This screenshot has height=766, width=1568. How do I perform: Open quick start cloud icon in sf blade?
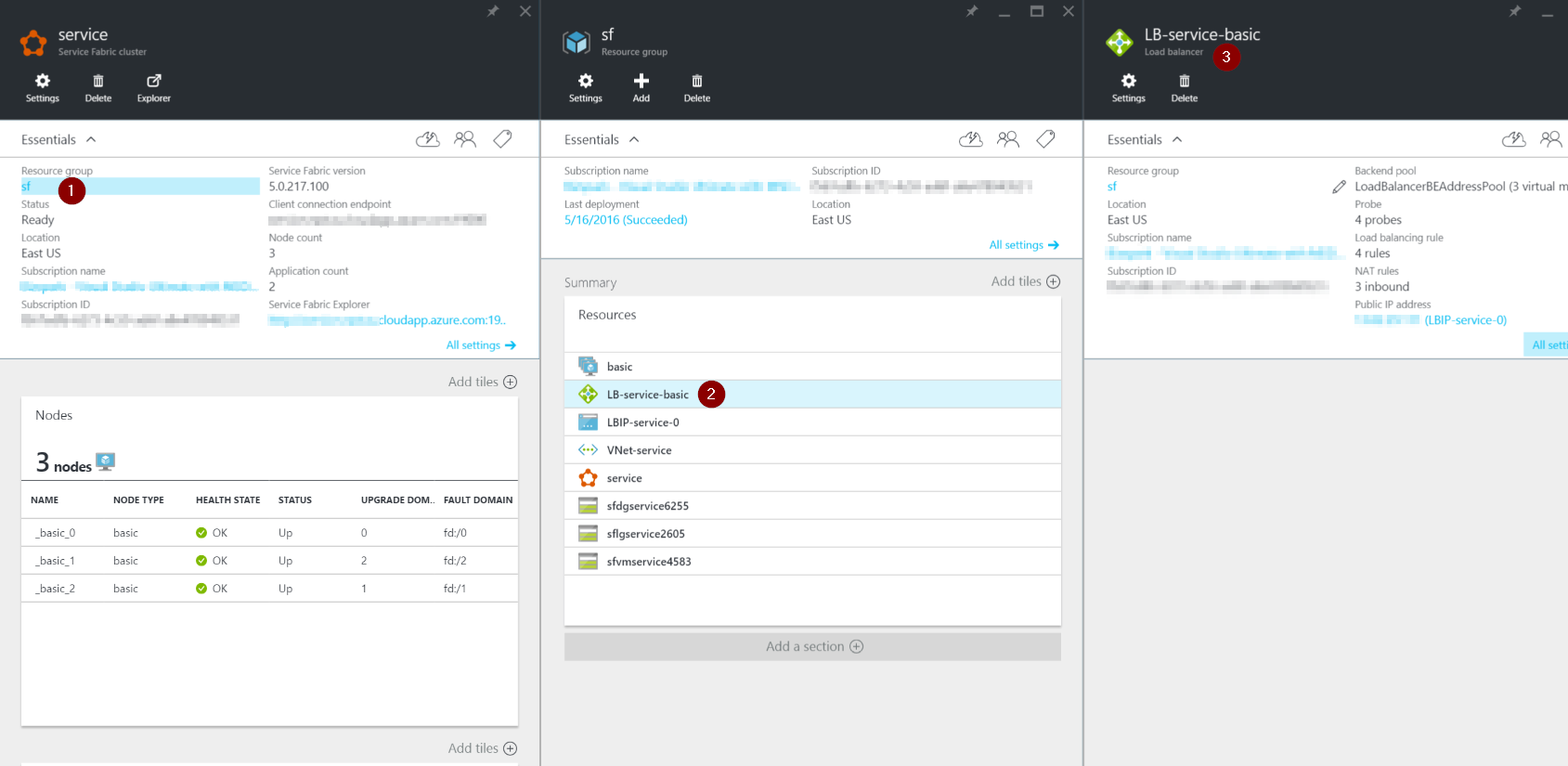971,139
